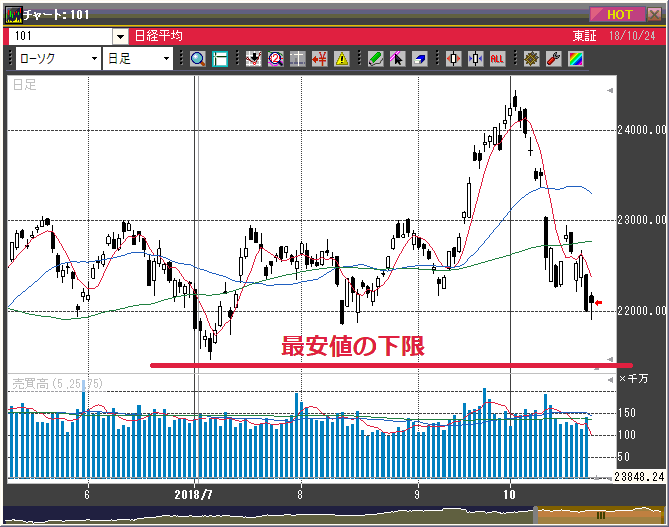Click the HOT button in title bar
Viewport: 669px width, 527px height.
point(619,14)
